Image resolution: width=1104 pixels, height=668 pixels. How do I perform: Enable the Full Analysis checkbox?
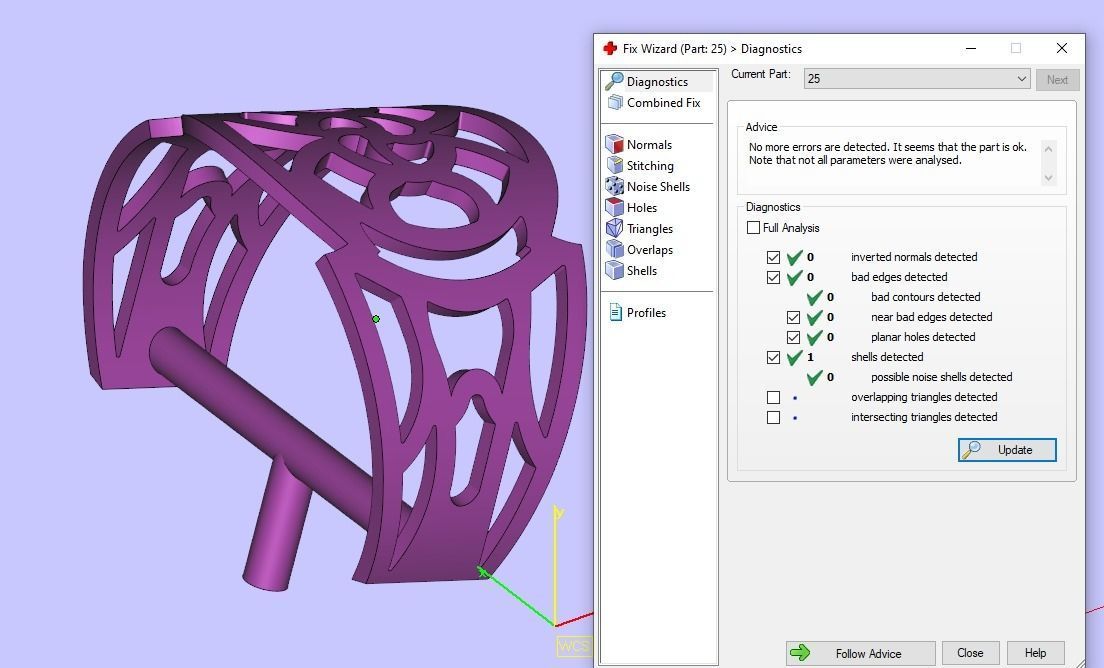coord(753,227)
